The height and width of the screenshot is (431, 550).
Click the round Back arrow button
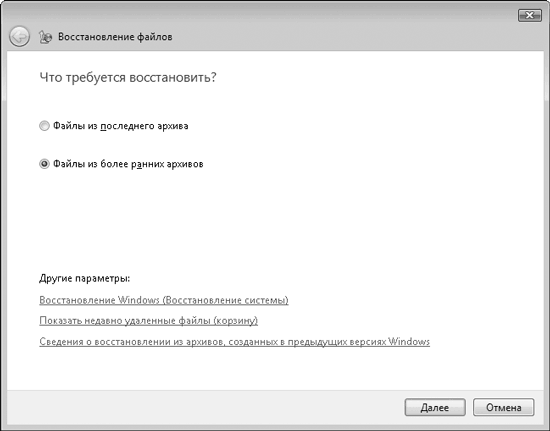click(19, 36)
